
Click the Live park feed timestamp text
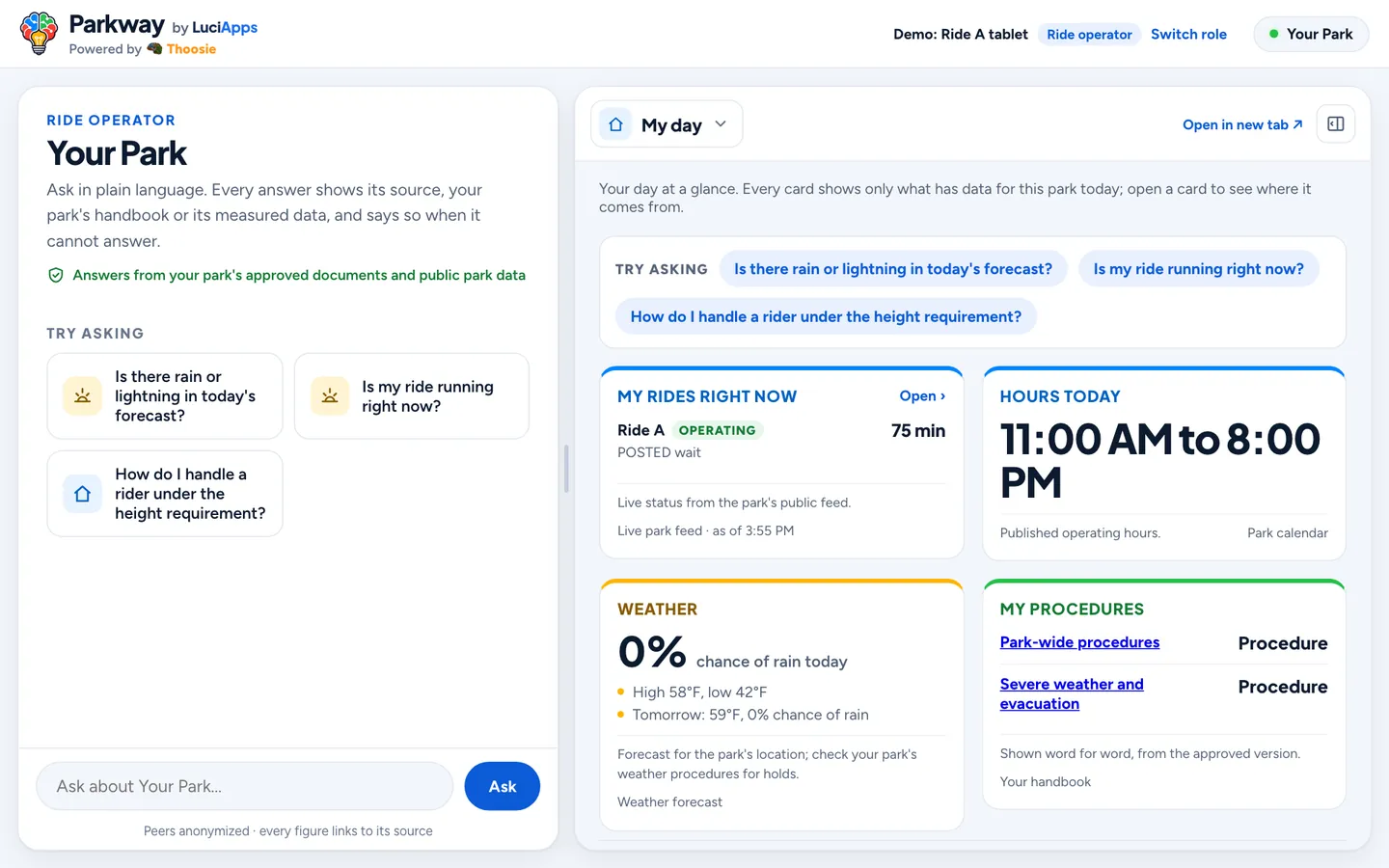(705, 531)
